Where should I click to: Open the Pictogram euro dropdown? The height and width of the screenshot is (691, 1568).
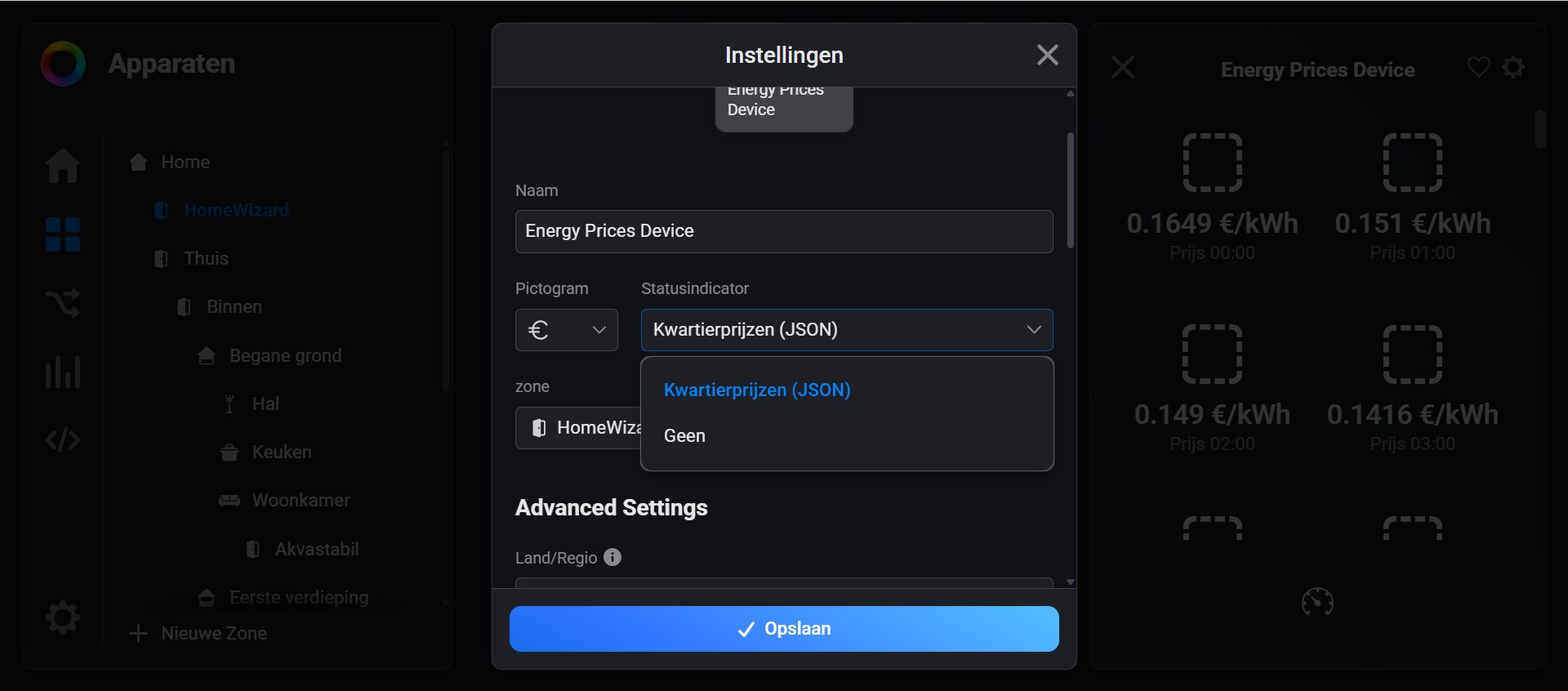tap(566, 330)
